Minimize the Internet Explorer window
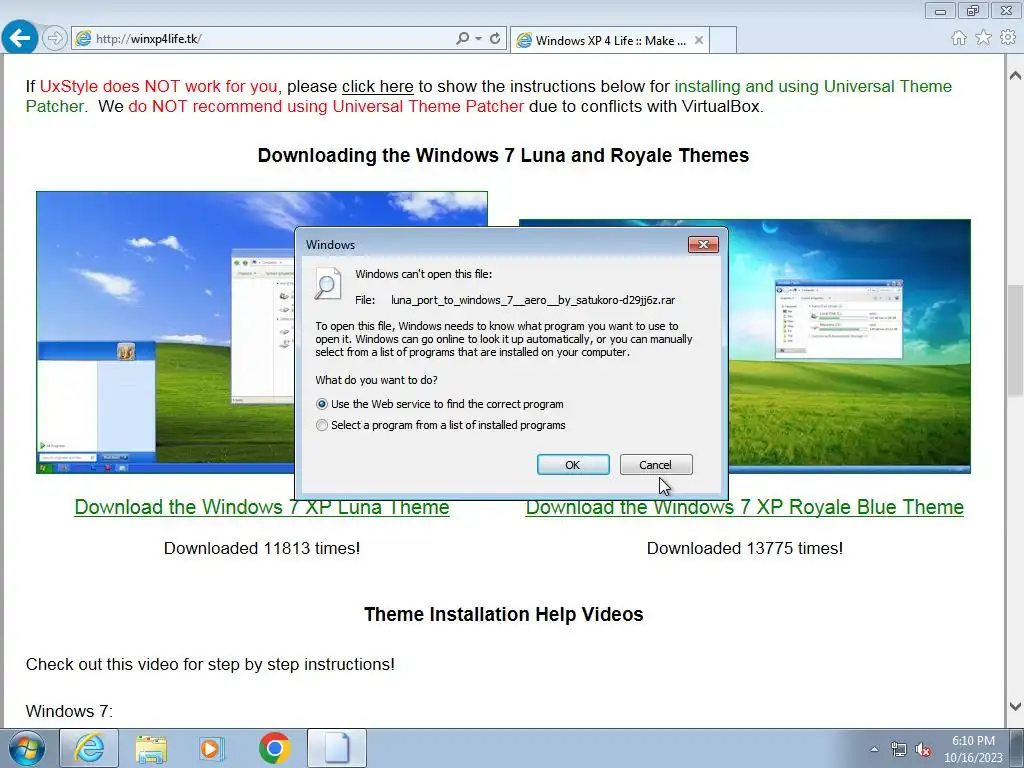1024x768 pixels. (940, 10)
